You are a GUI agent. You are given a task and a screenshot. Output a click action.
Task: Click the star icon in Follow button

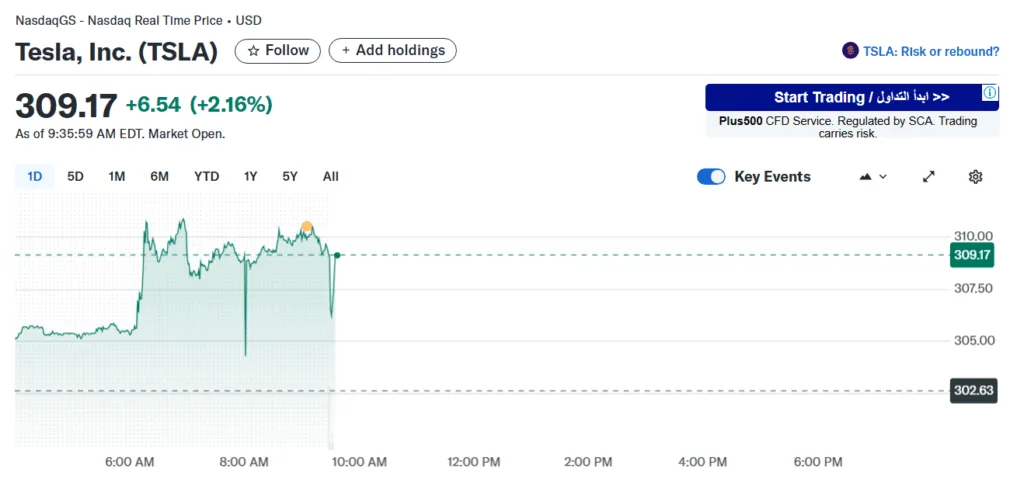point(253,51)
